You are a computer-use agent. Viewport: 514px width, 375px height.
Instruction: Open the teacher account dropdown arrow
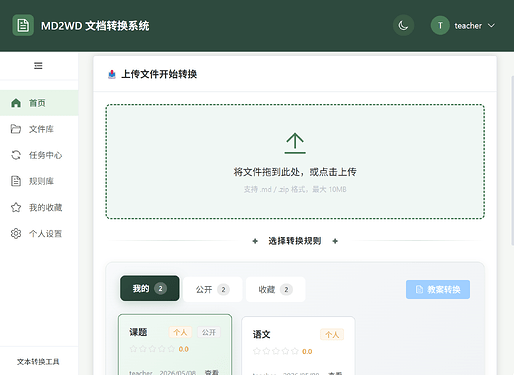[x=491, y=25]
